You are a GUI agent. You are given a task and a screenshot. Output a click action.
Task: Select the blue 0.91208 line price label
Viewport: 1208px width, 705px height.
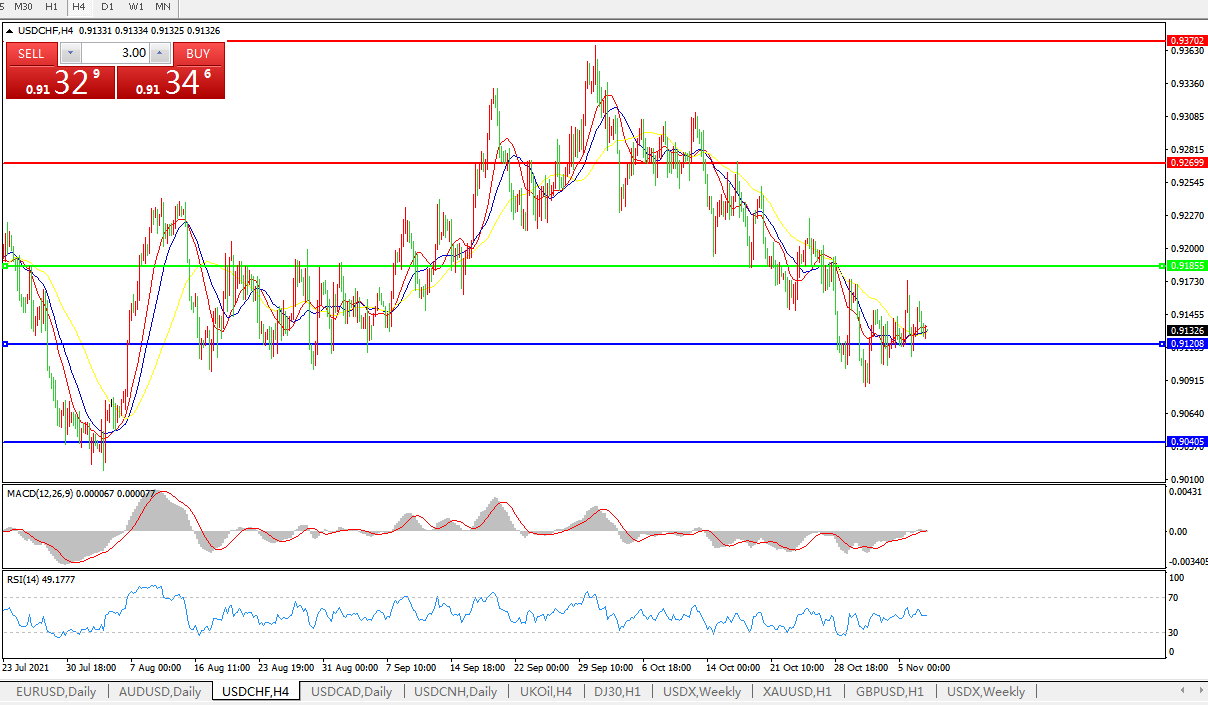(x=1187, y=344)
